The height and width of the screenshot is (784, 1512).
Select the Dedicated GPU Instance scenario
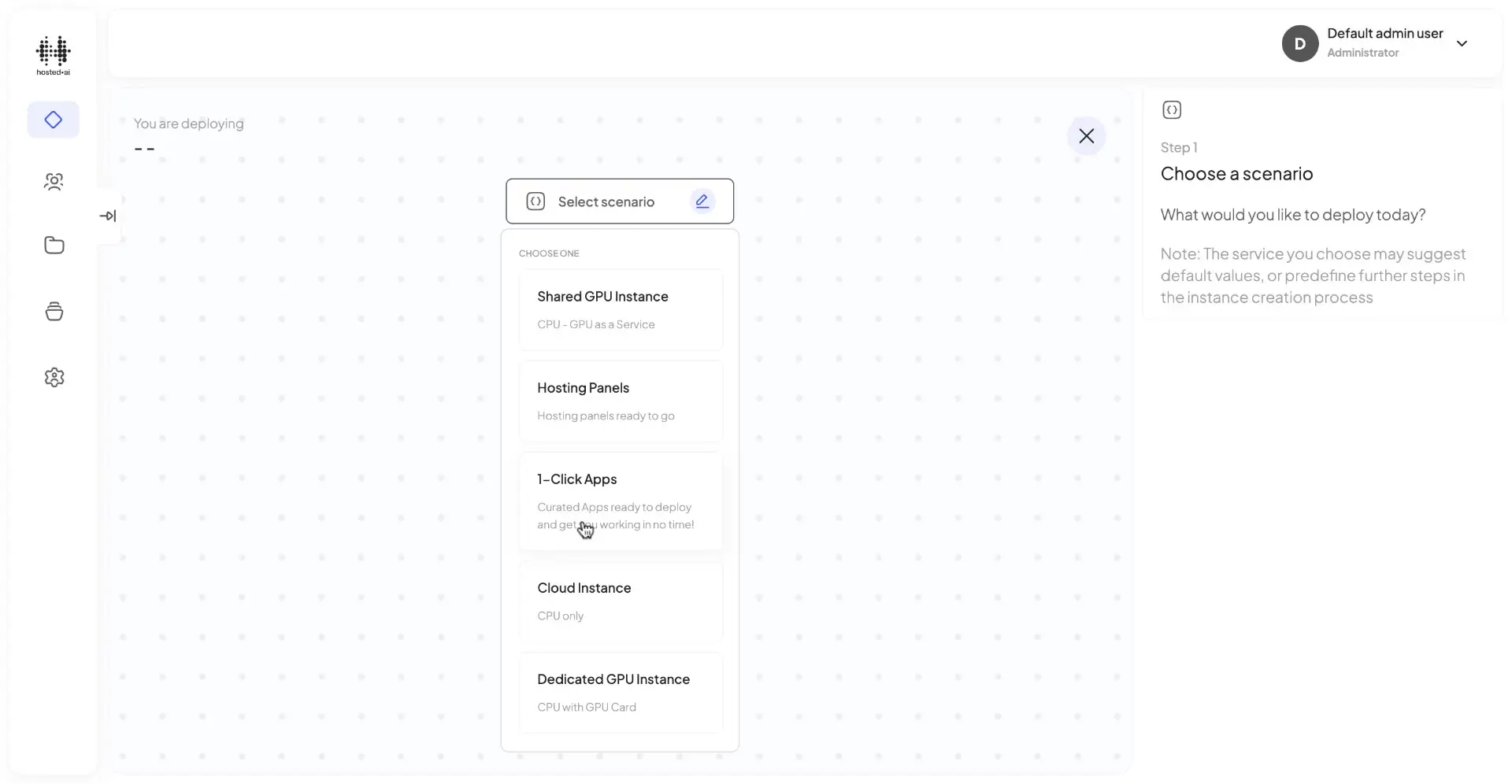[620, 692]
